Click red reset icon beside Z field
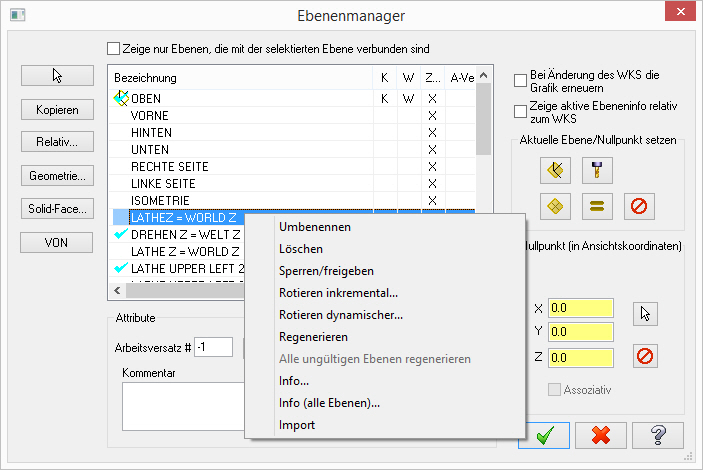 (645, 356)
